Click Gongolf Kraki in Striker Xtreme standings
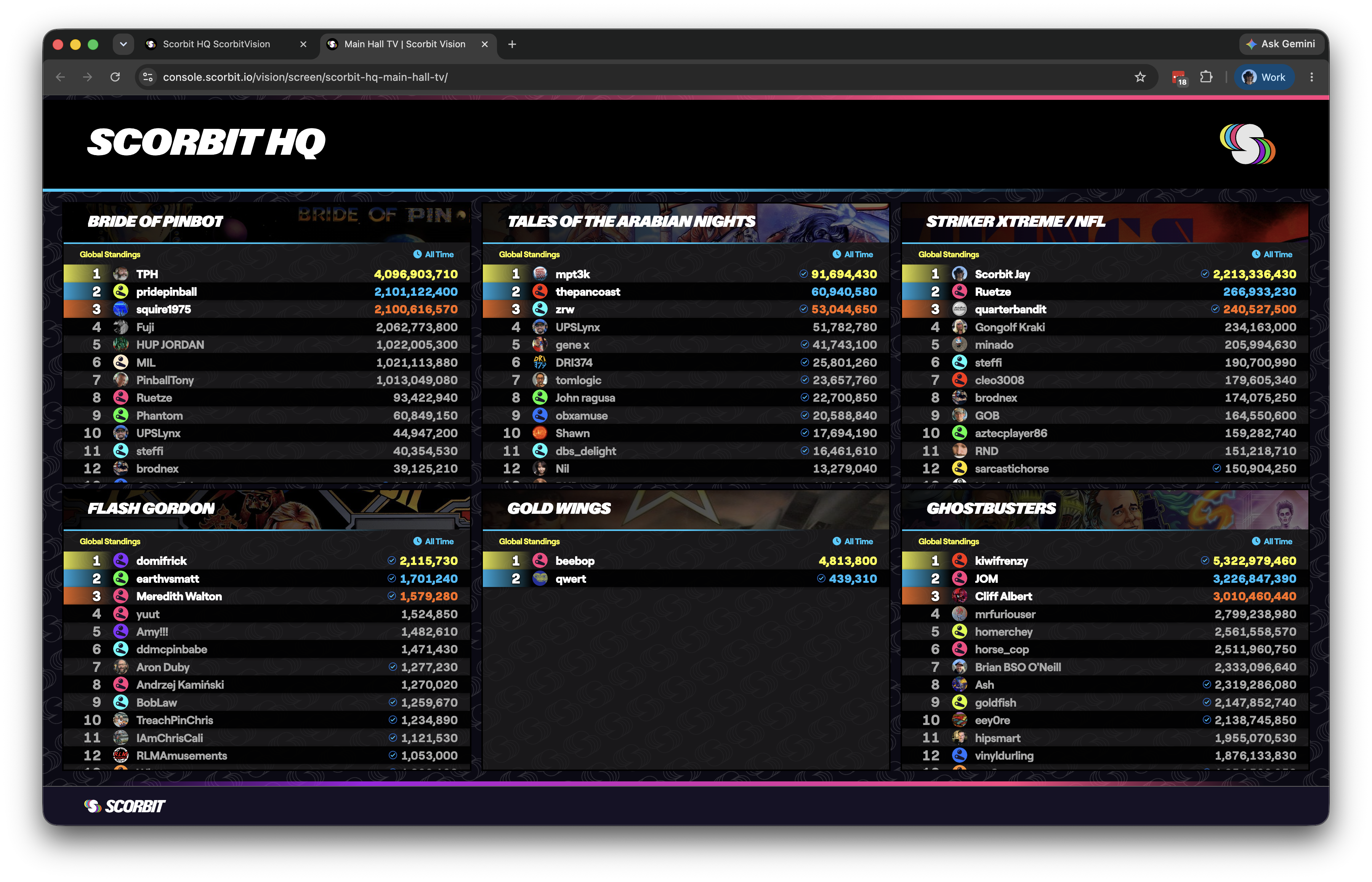 tap(1010, 327)
